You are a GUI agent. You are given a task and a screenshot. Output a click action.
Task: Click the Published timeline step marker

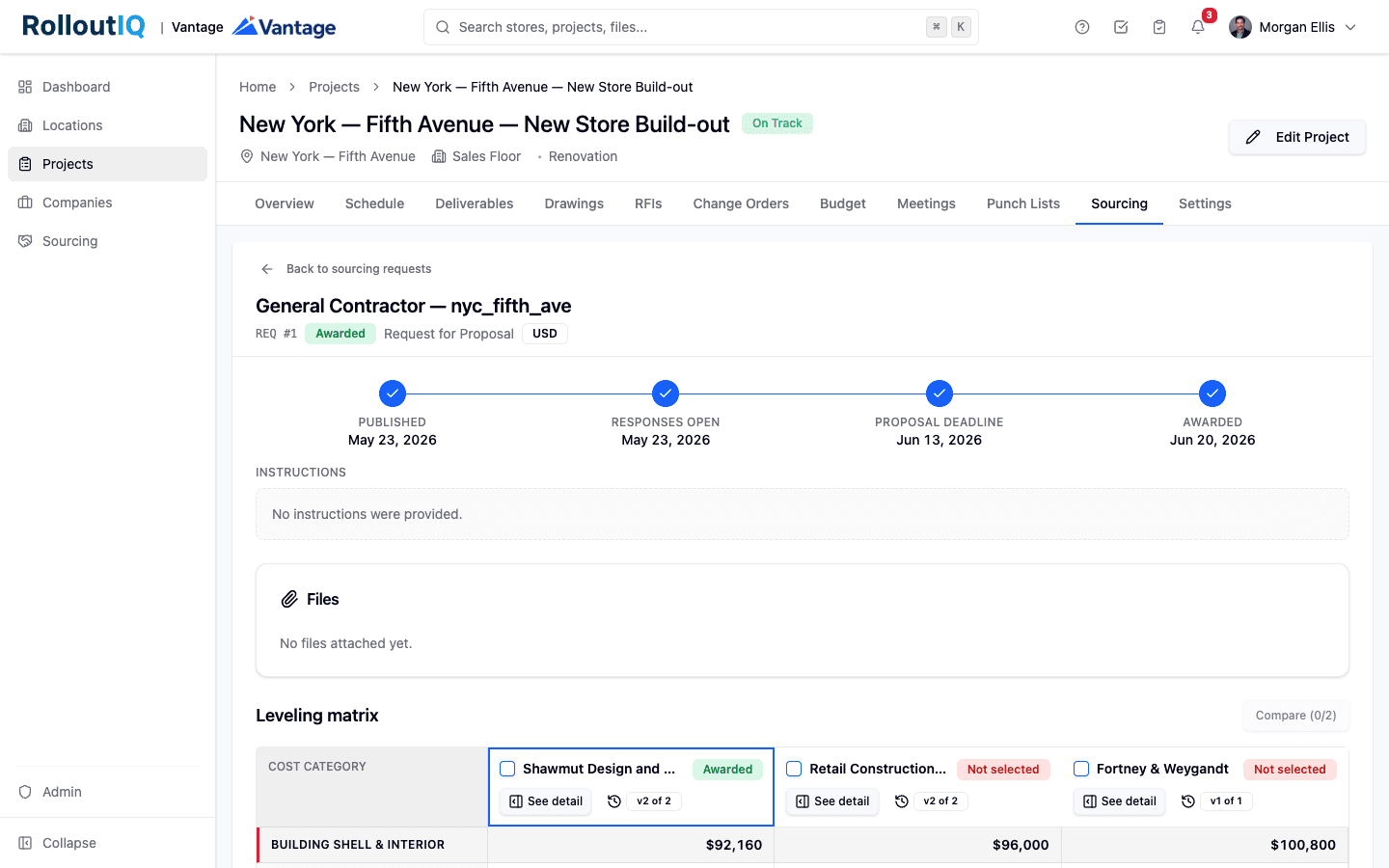(393, 393)
